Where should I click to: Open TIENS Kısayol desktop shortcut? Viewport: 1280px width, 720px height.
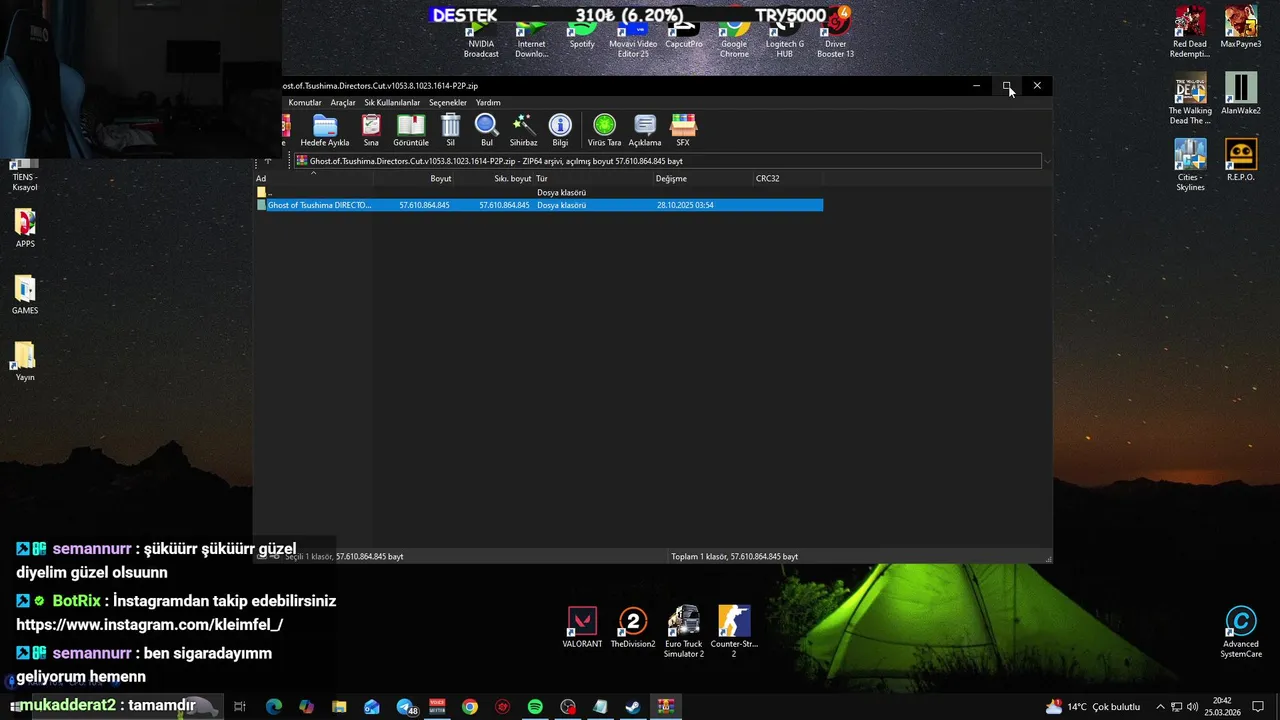(x=25, y=175)
